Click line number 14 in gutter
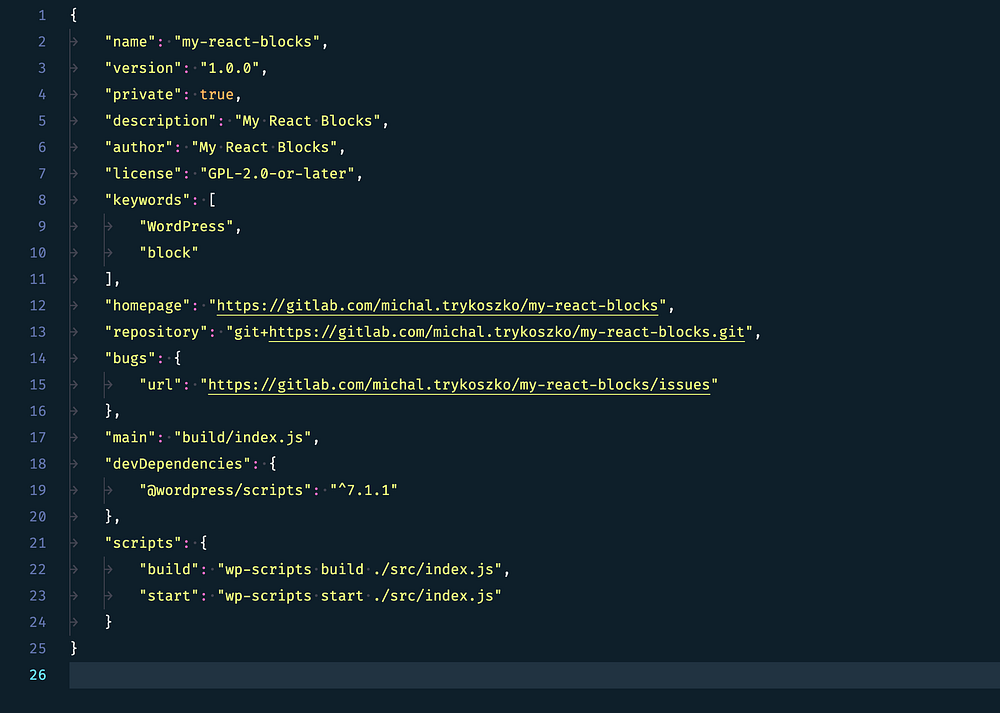1000x713 pixels. (38, 358)
